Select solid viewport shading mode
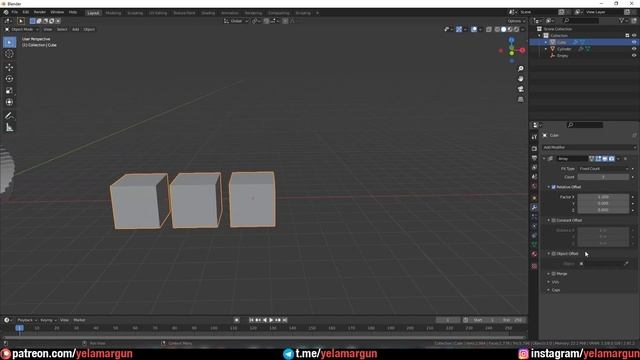 (x=503, y=29)
